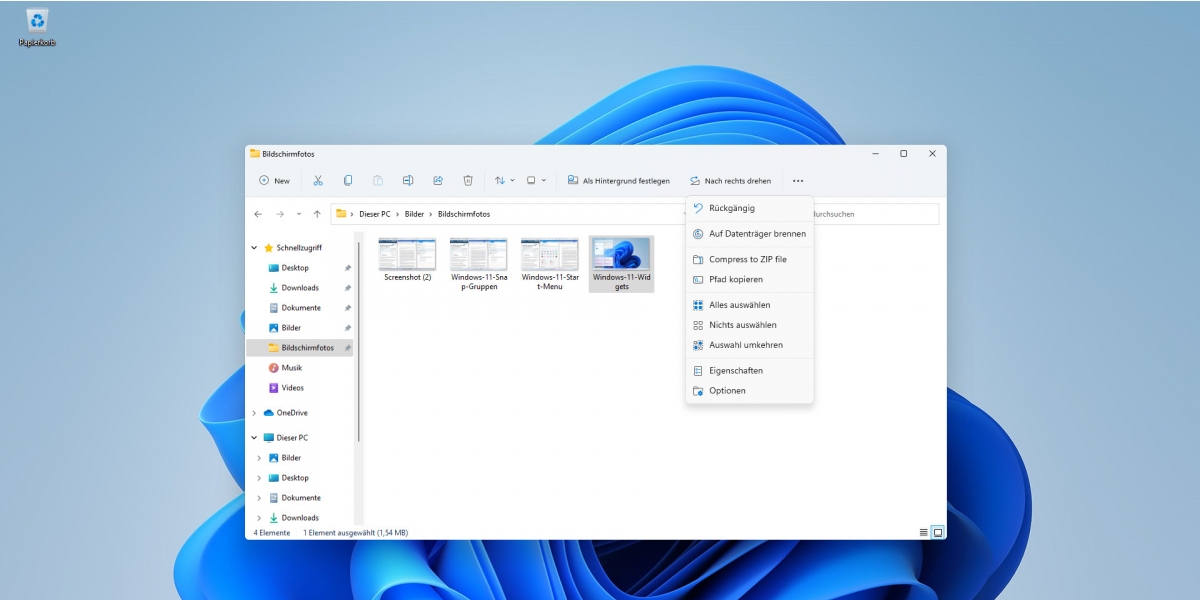This screenshot has width=1200, height=600.
Task: Select the Windows-11-Start-Menu thumbnail
Action: pyautogui.click(x=549, y=264)
